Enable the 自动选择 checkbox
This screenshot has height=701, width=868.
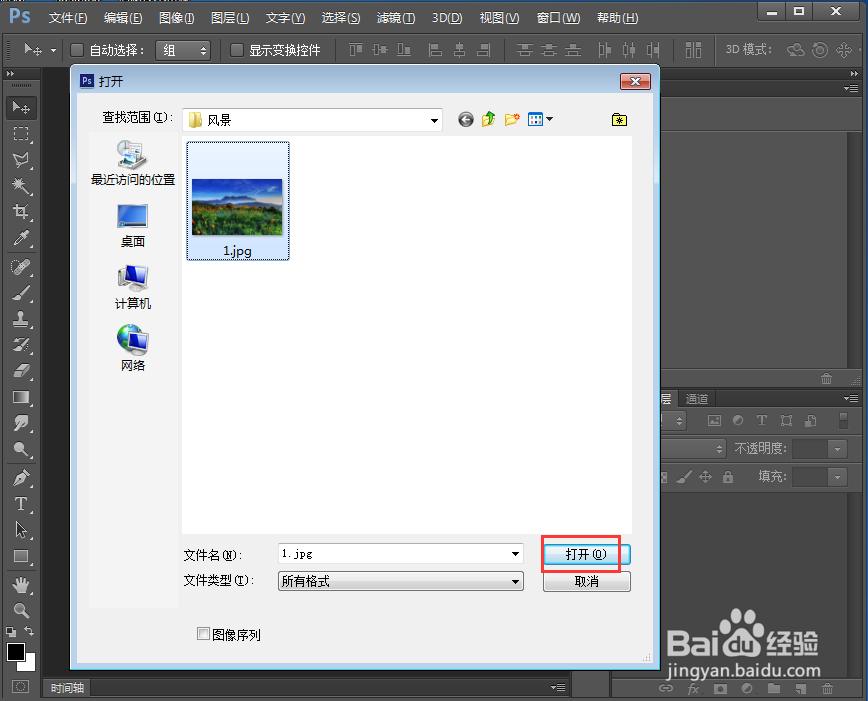[x=77, y=50]
